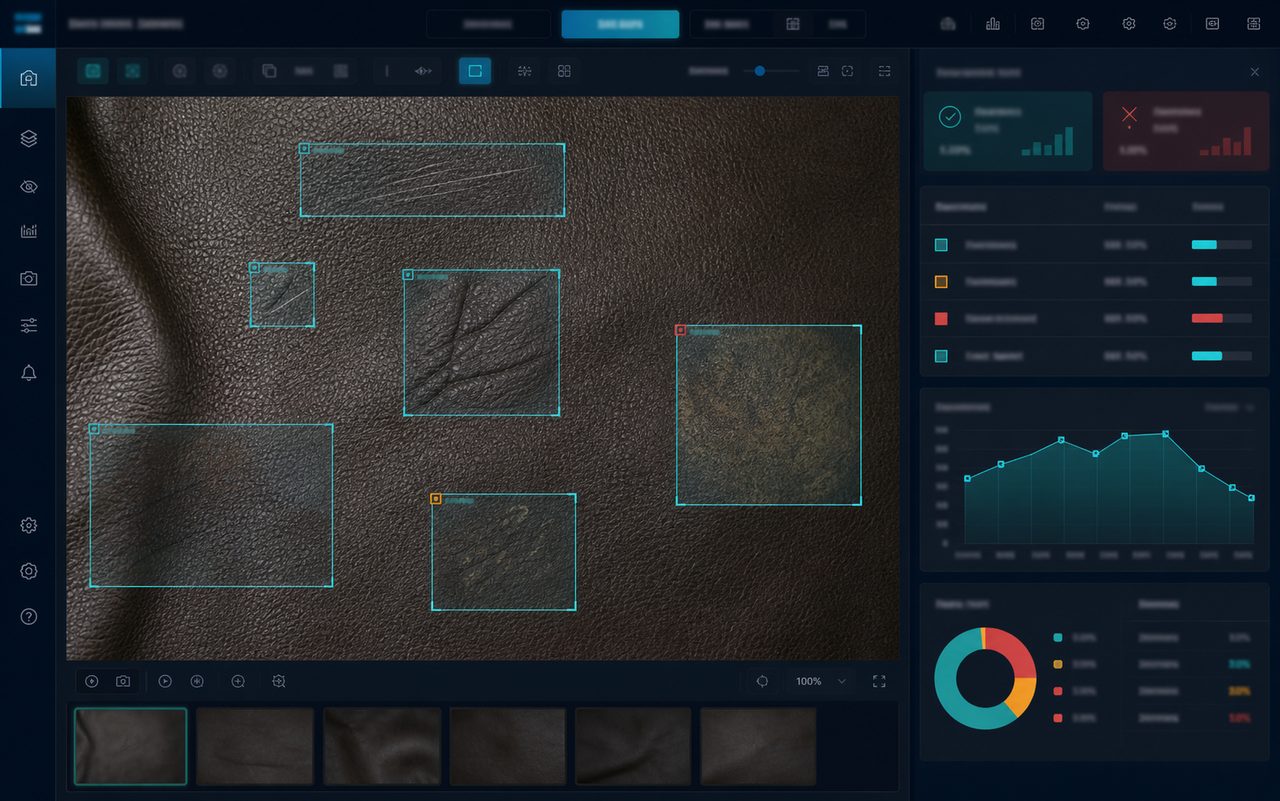Open the home icon in left sidebar
Image resolution: width=1280 pixels, height=801 pixels.
pyautogui.click(x=28, y=78)
